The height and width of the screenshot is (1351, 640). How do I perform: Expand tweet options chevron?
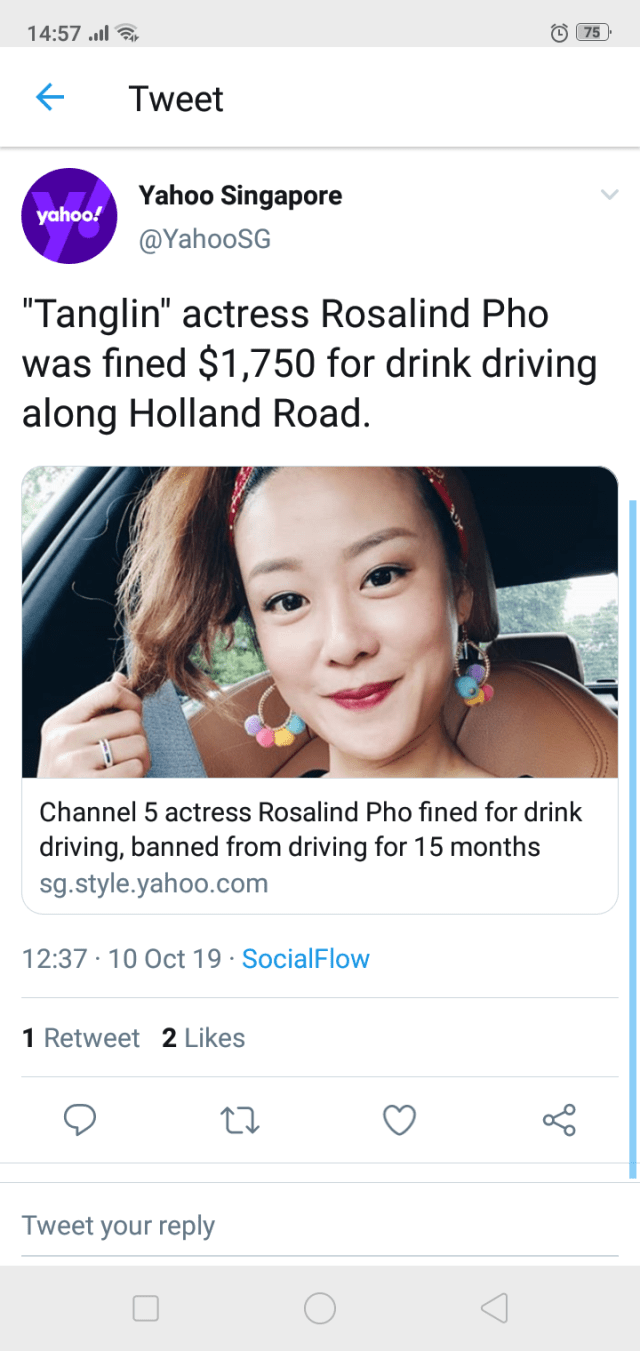609,195
